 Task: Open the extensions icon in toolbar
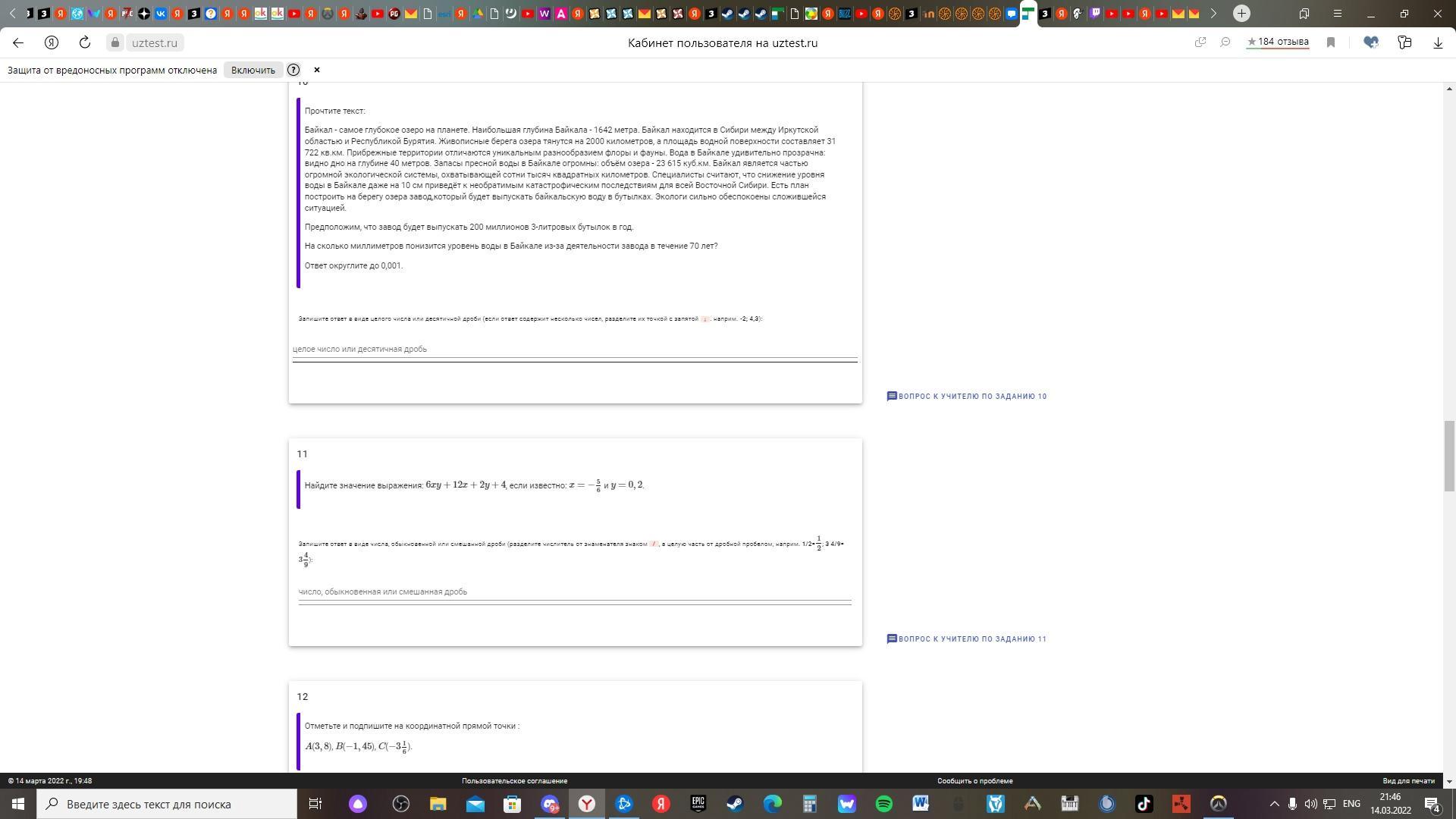click(x=1404, y=42)
